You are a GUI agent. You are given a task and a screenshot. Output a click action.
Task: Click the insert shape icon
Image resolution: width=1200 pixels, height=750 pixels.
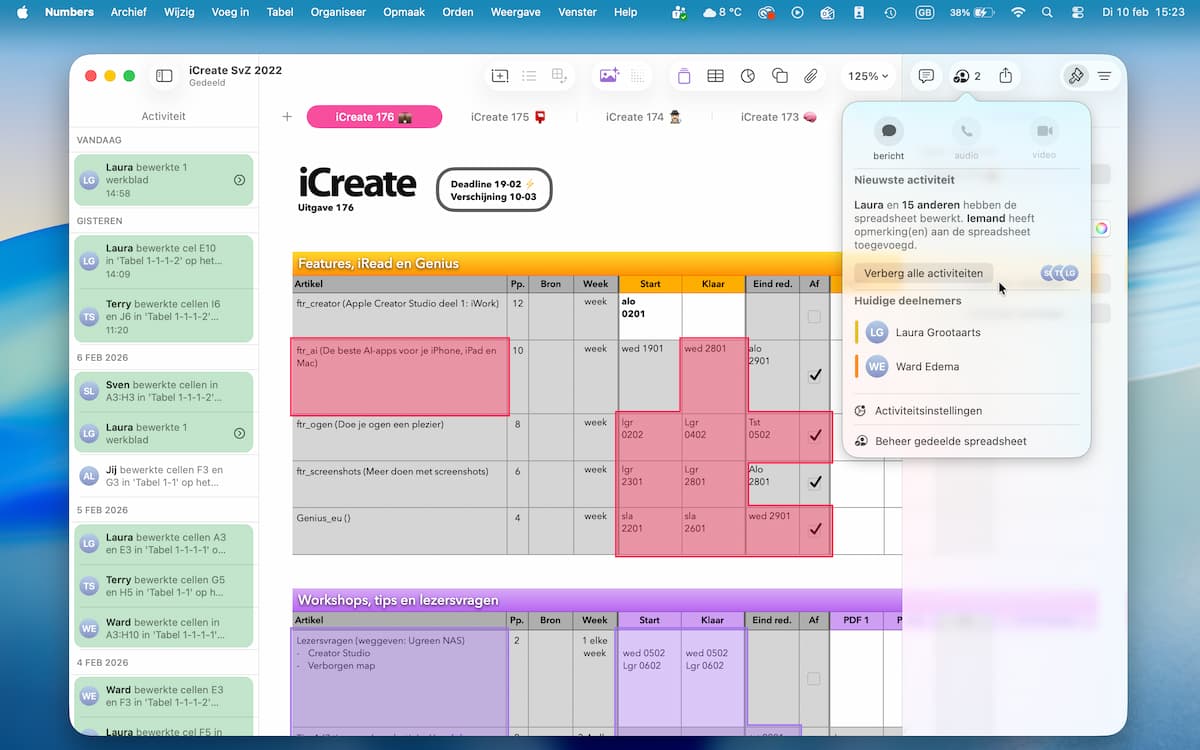pos(780,76)
